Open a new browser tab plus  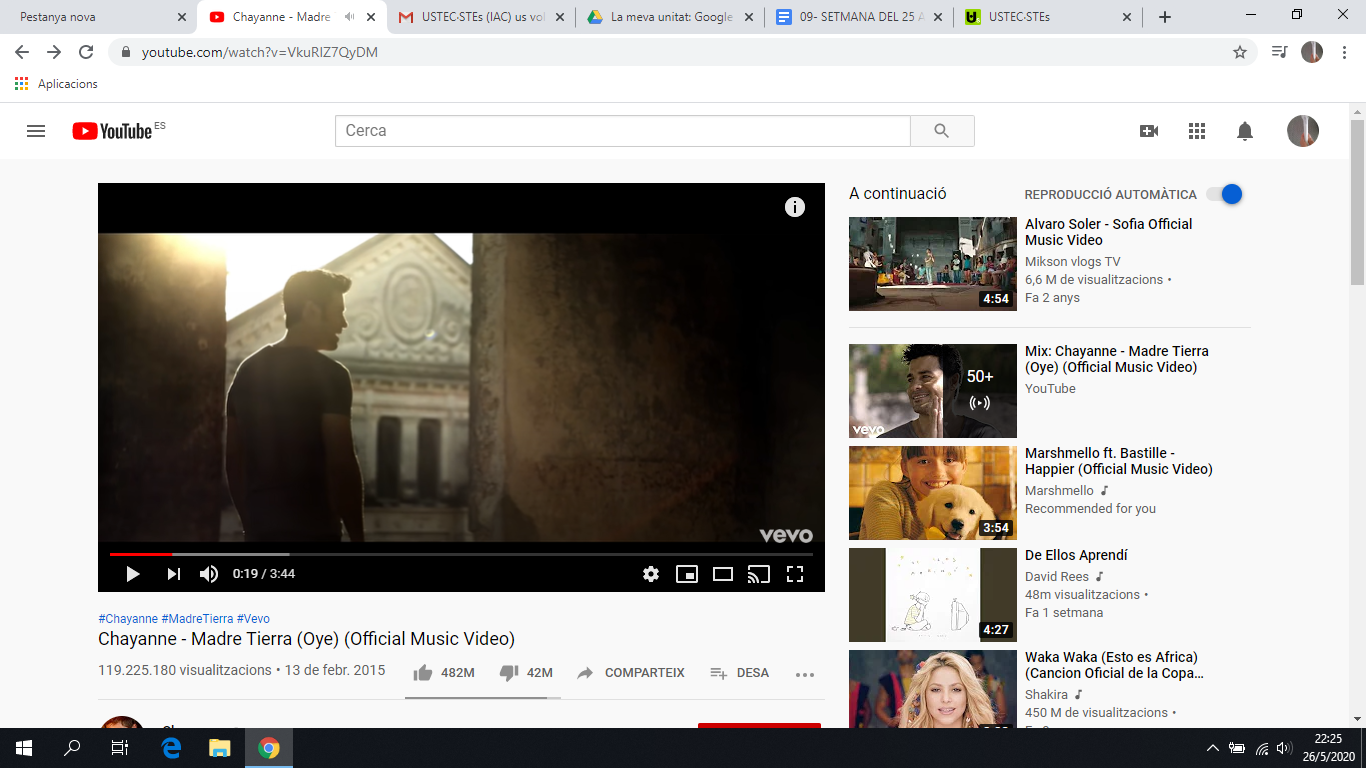click(x=1165, y=17)
